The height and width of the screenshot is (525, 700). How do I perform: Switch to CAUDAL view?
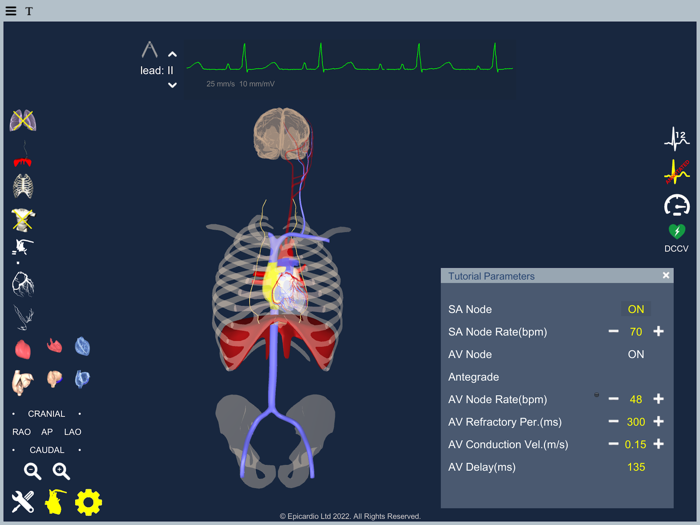(x=47, y=450)
